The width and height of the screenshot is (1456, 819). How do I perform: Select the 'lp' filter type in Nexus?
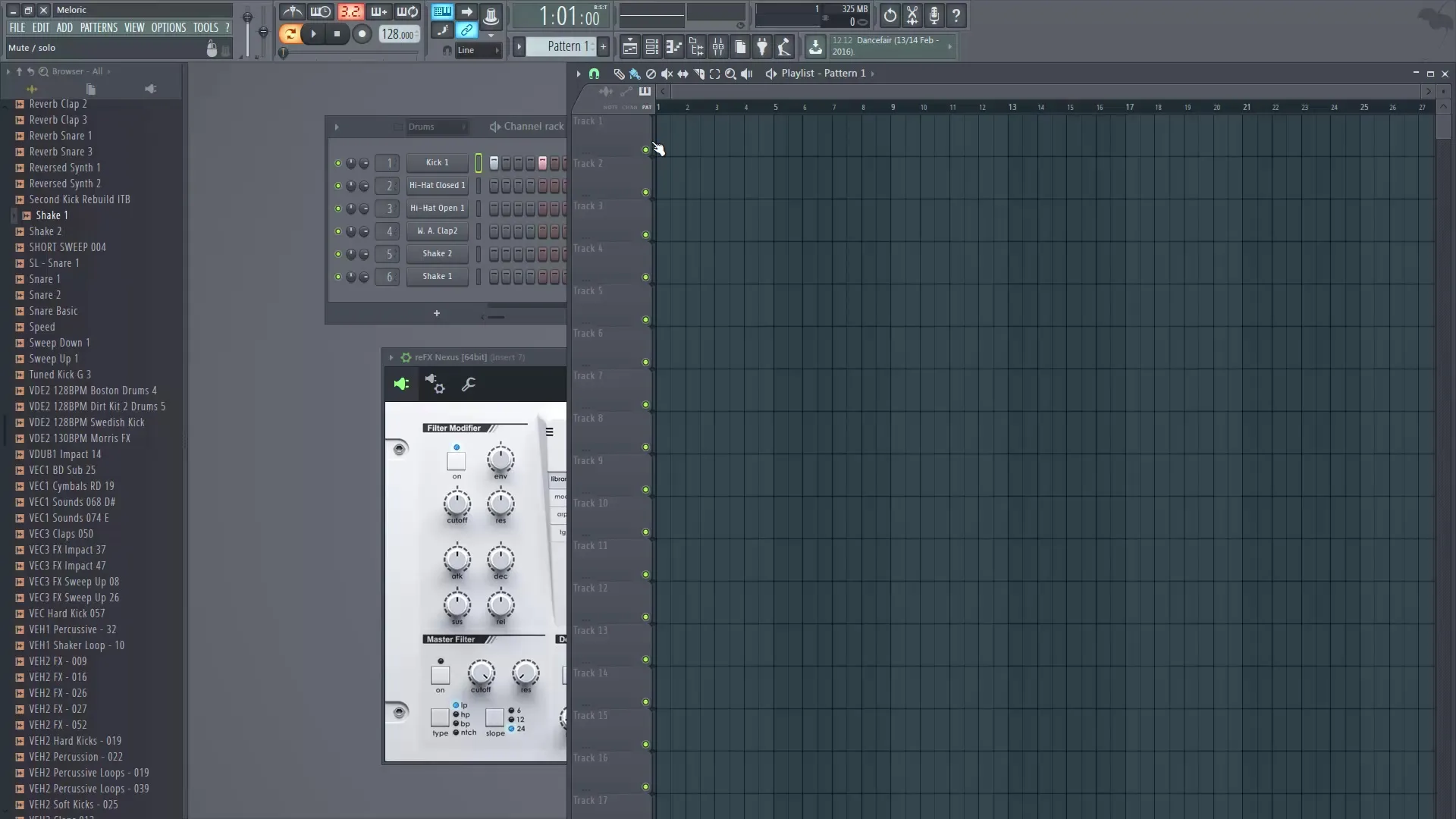[457, 705]
